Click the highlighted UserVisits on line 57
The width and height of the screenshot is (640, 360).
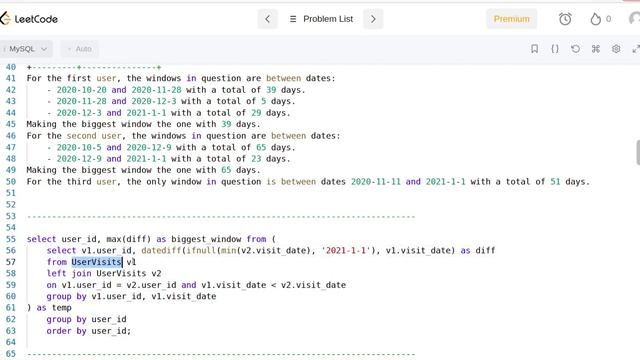pos(97,262)
